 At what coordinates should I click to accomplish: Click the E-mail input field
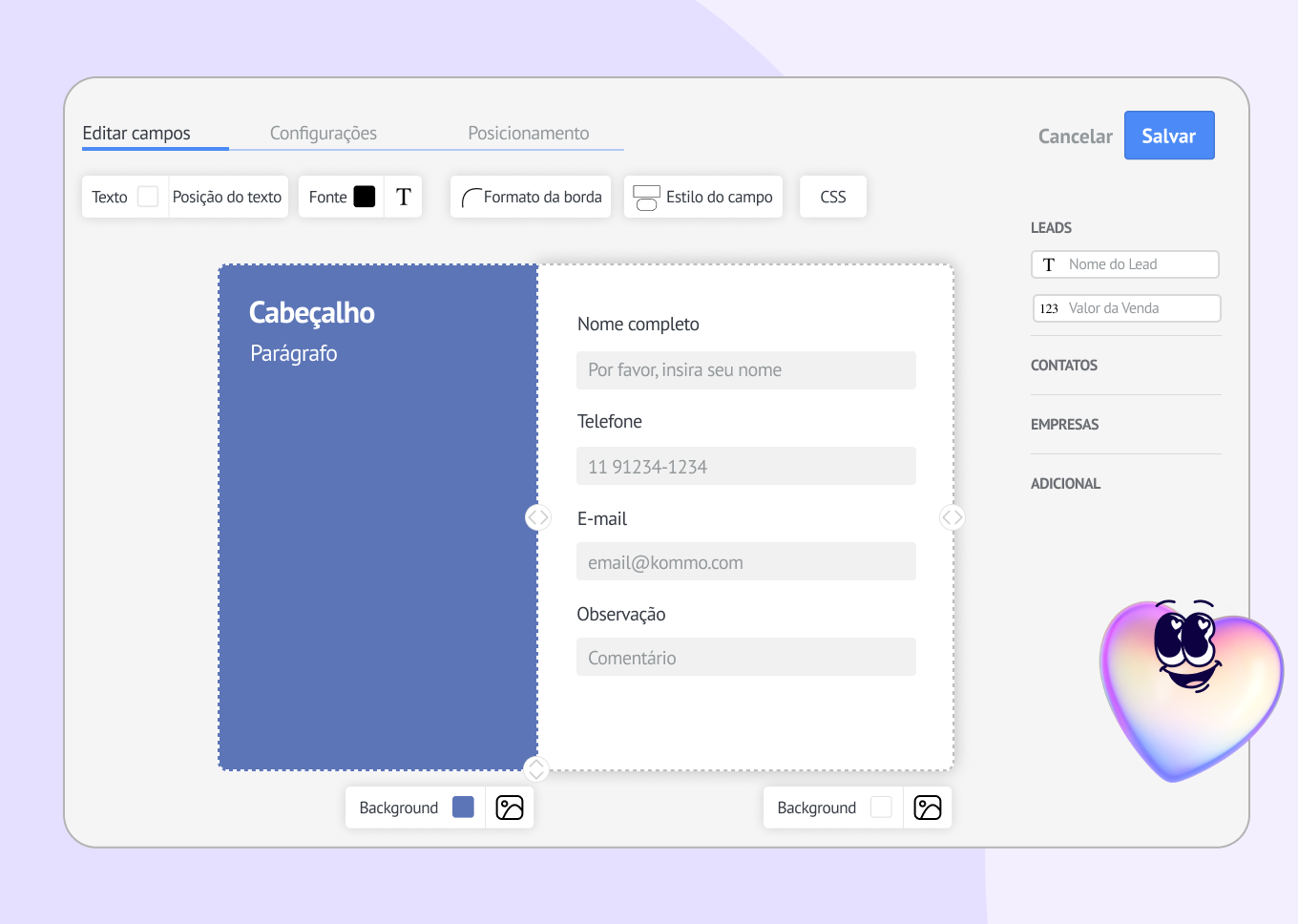(x=746, y=561)
